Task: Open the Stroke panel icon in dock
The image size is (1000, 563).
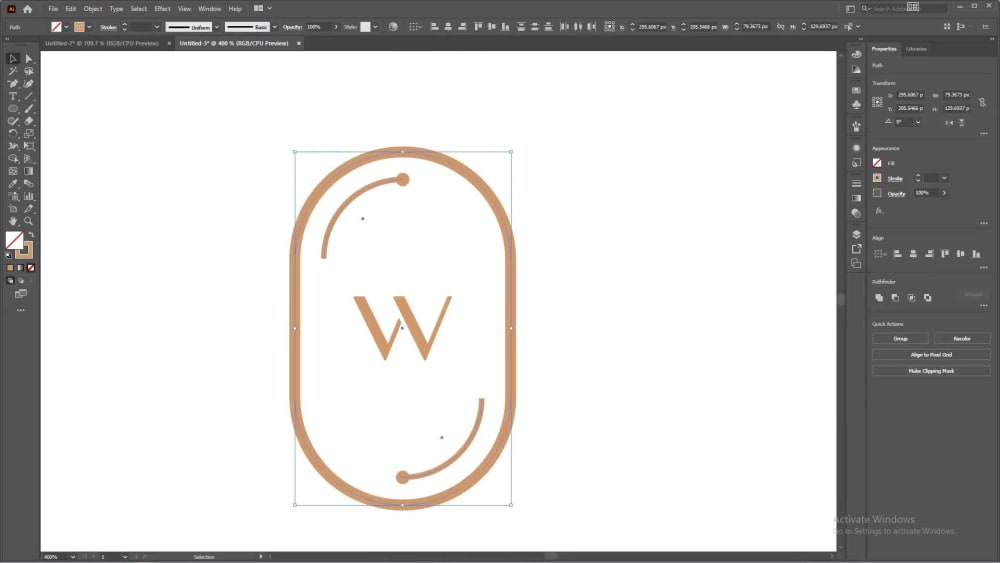Action: [857, 184]
